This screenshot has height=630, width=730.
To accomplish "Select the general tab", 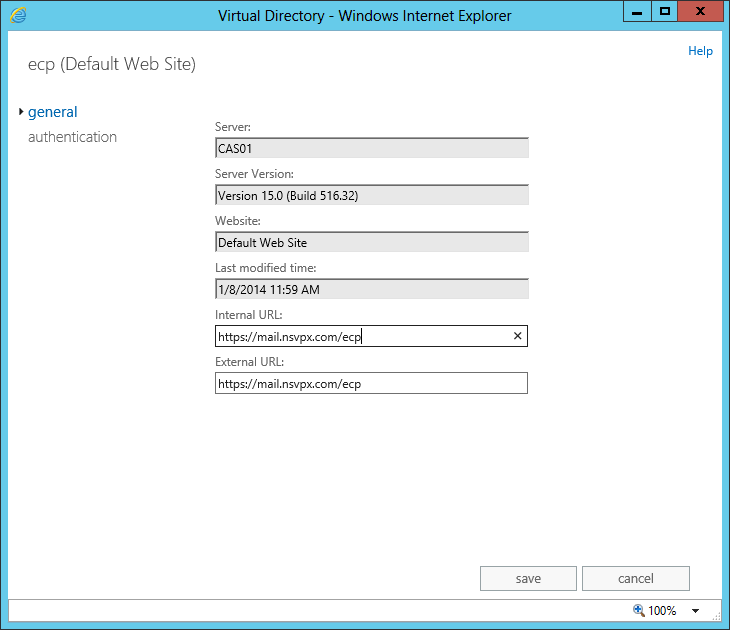I will (53, 112).
